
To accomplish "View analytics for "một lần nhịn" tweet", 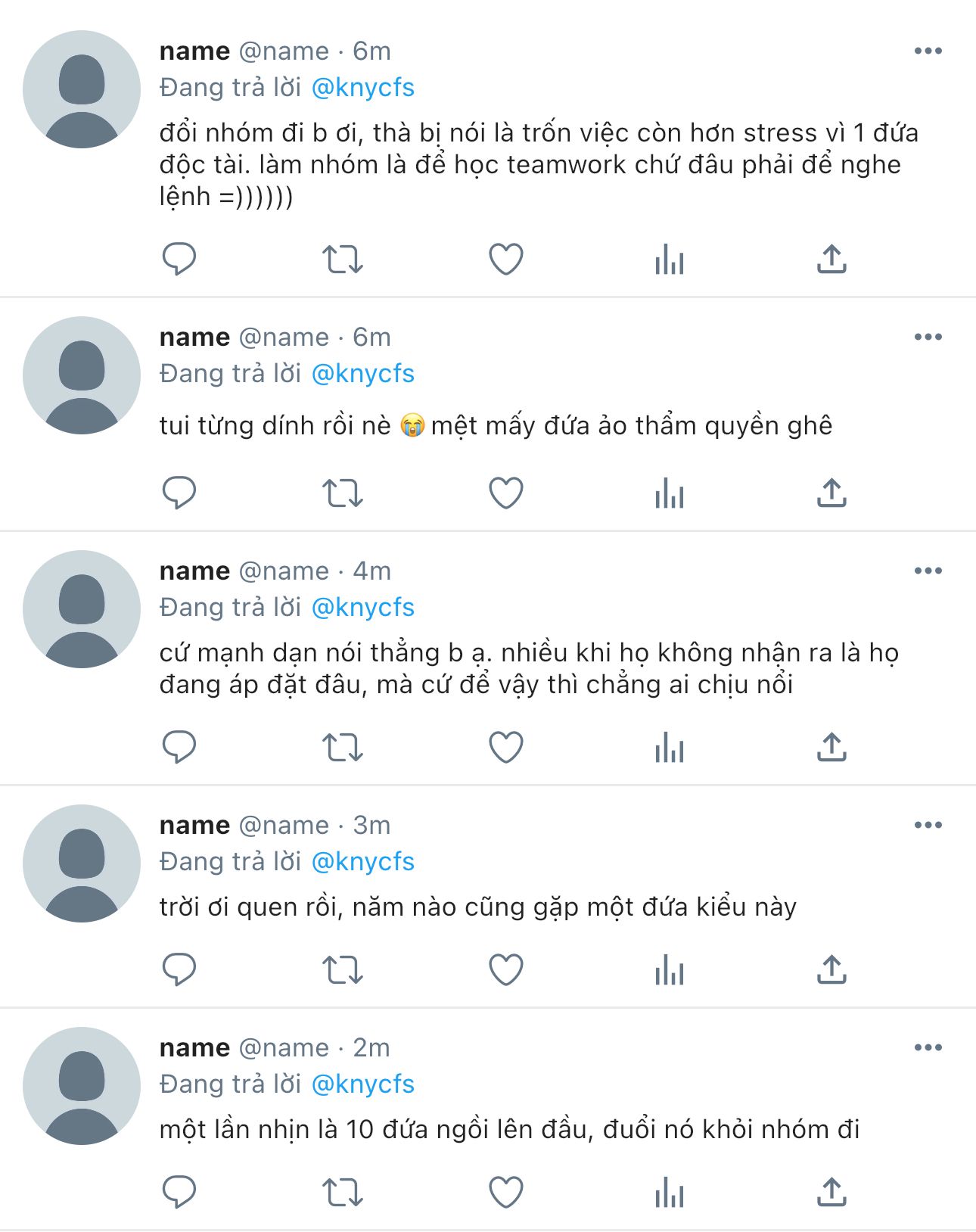I will tap(670, 1193).
